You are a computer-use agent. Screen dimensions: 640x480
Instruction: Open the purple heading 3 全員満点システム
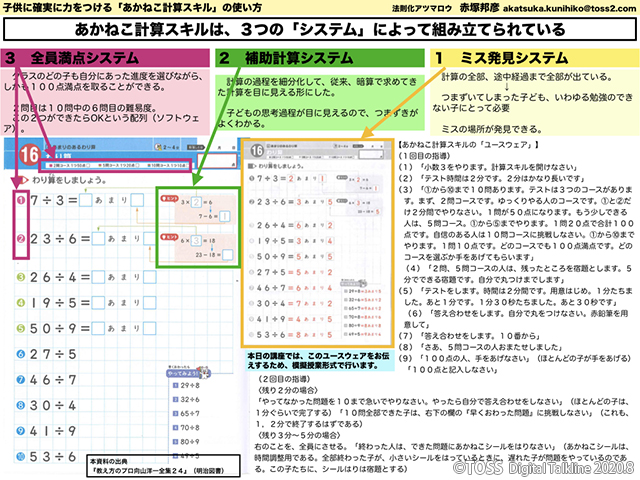click(68, 59)
